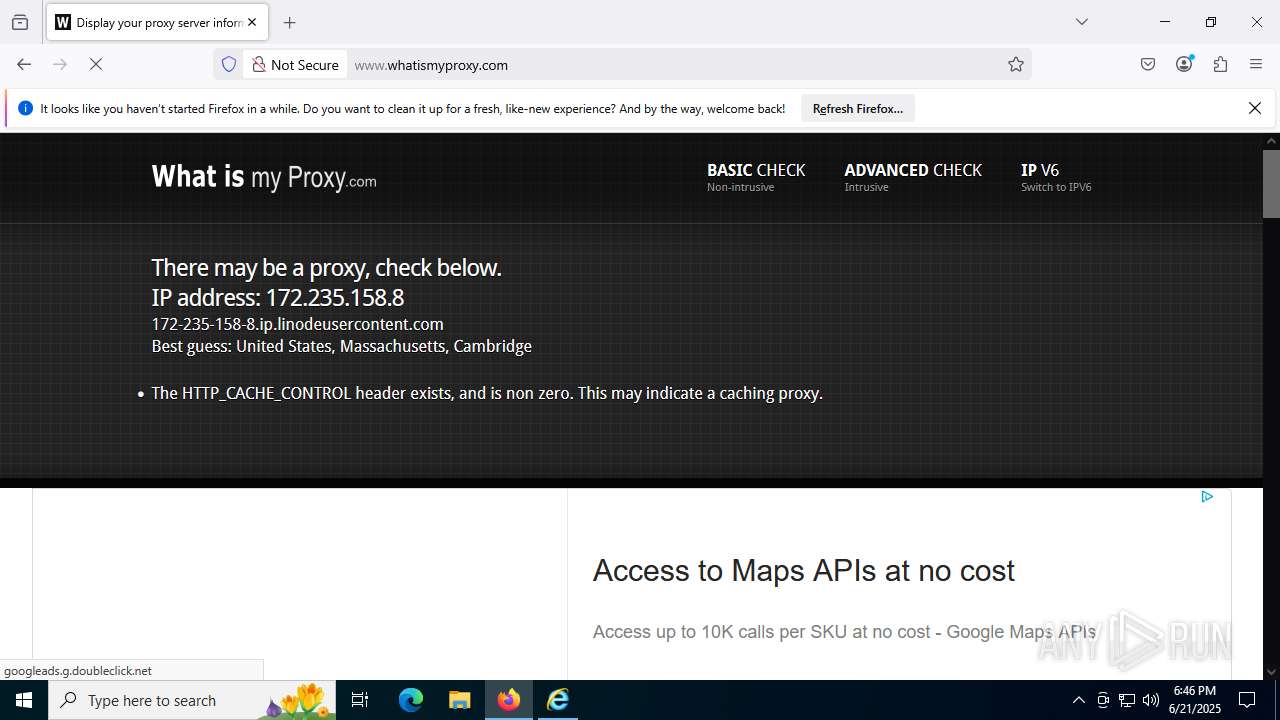1280x720 pixels.
Task: Select the BASIC CHECK menu item
Action: point(756,176)
